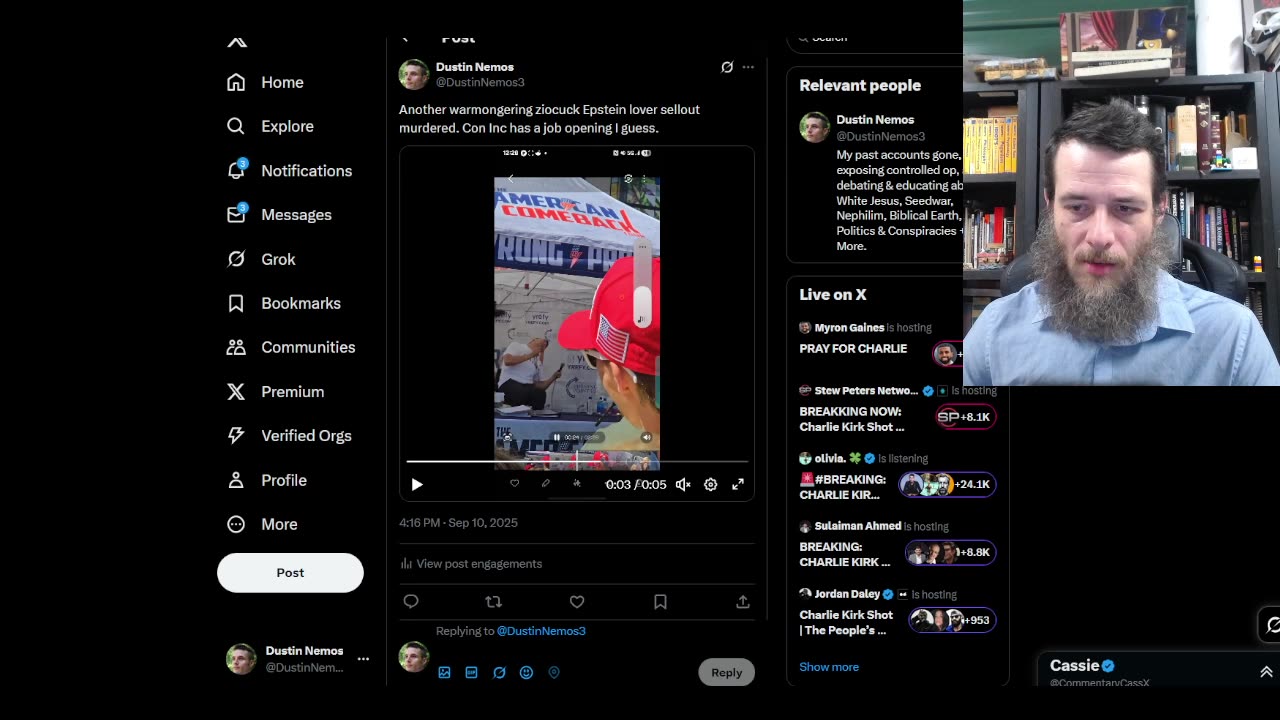Click the Verified Orgs lightning icon
The height and width of the screenshot is (720, 1280).
pyautogui.click(x=236, y=435)
